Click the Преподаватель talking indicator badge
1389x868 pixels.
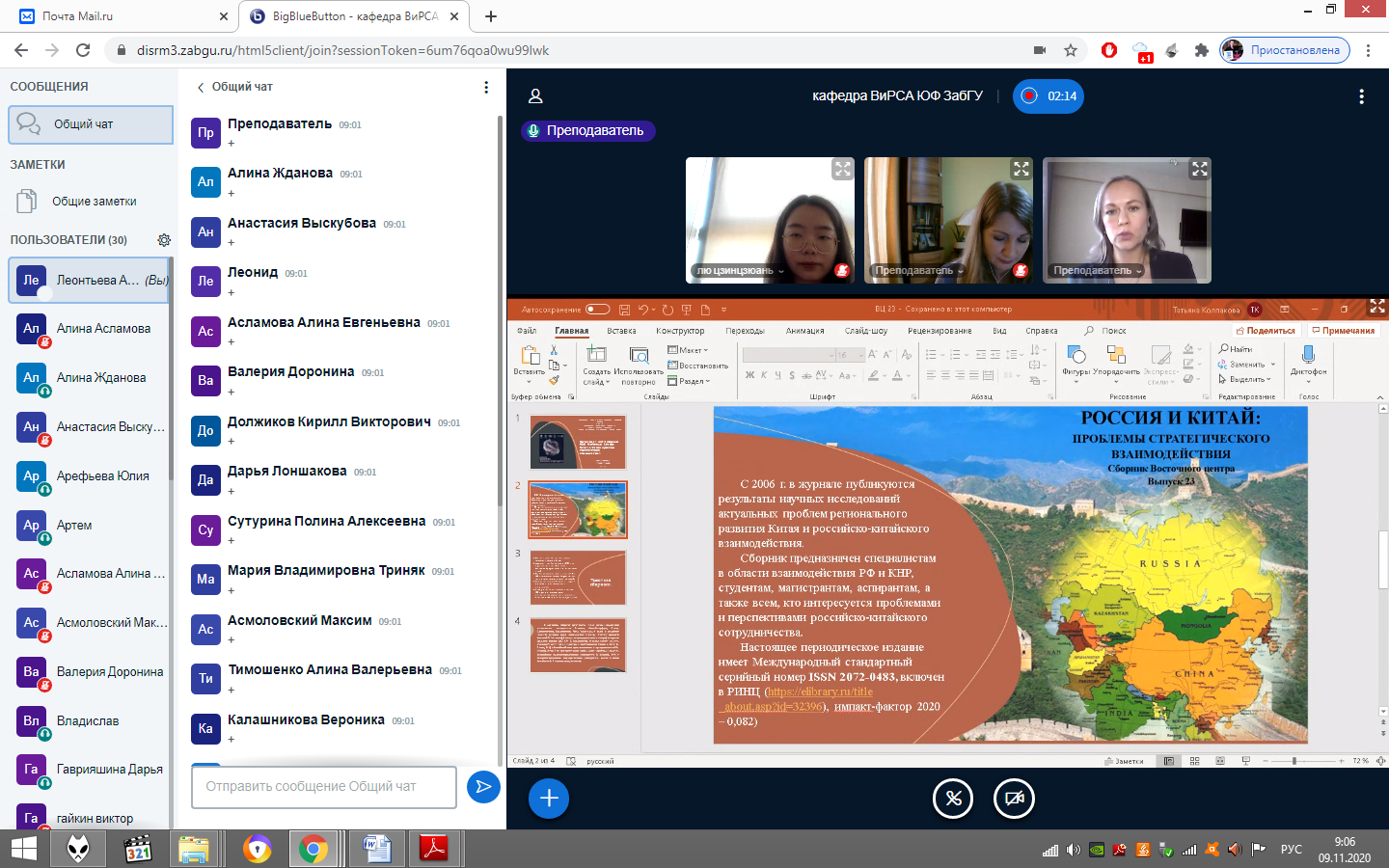[x=587, y=131]
